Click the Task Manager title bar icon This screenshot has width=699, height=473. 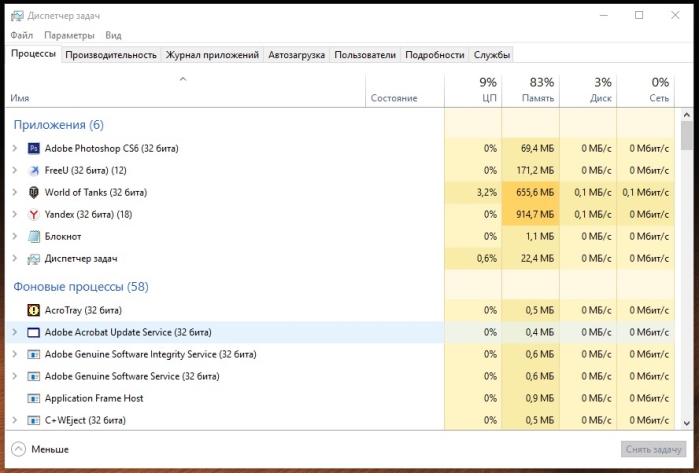point(17,16)
